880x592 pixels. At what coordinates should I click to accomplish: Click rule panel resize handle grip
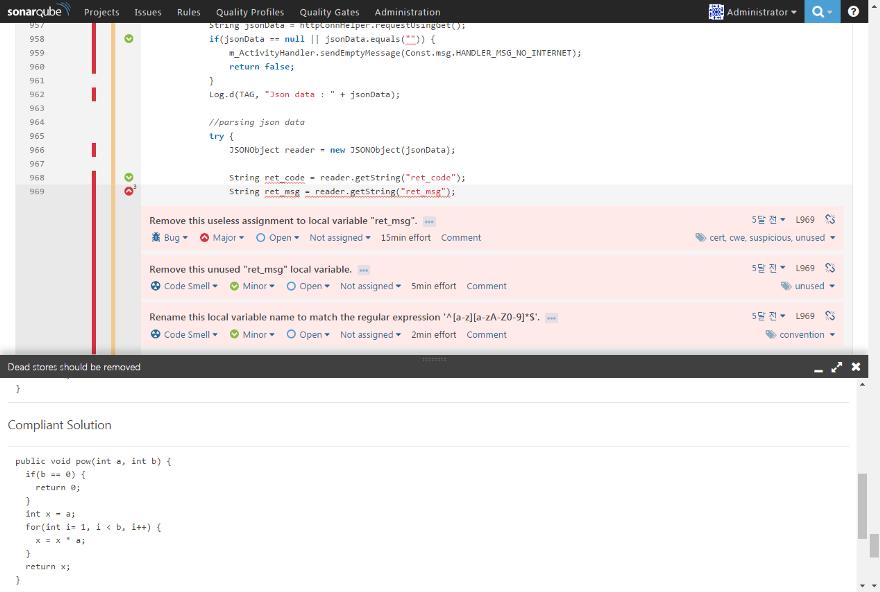(x=434, y=359)
